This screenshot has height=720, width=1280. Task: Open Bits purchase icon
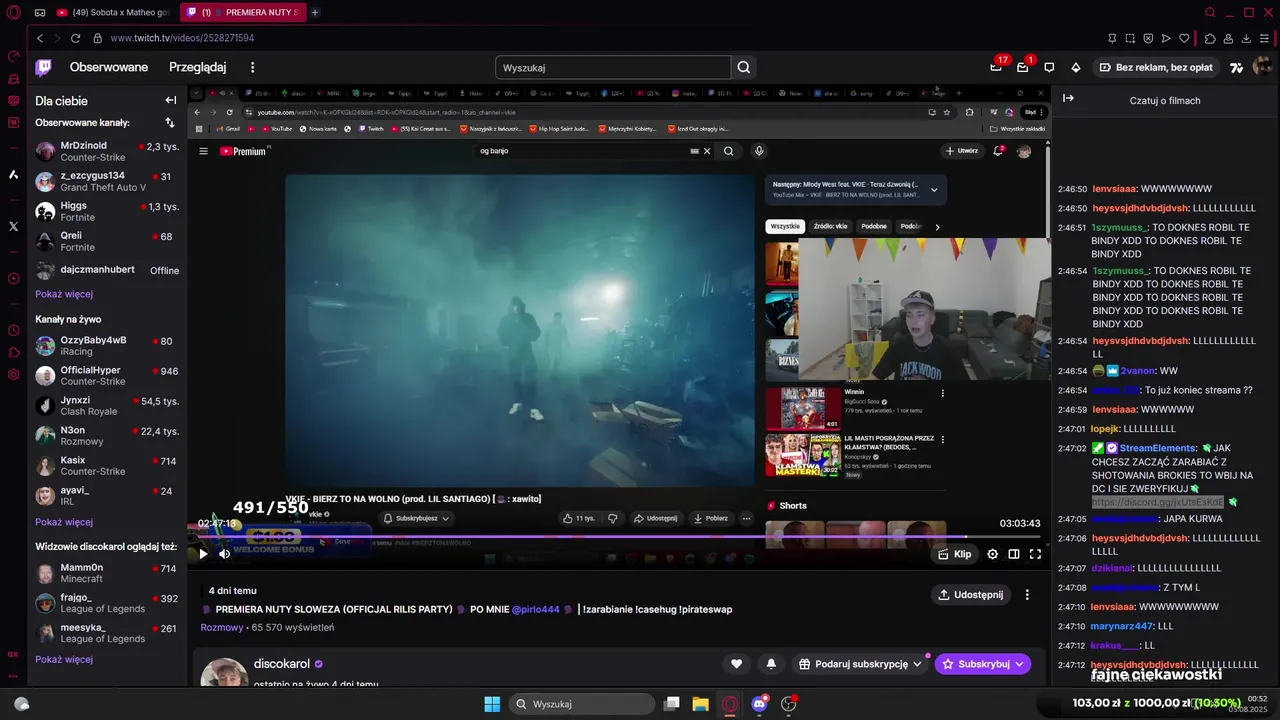(x=1076, y=67)
